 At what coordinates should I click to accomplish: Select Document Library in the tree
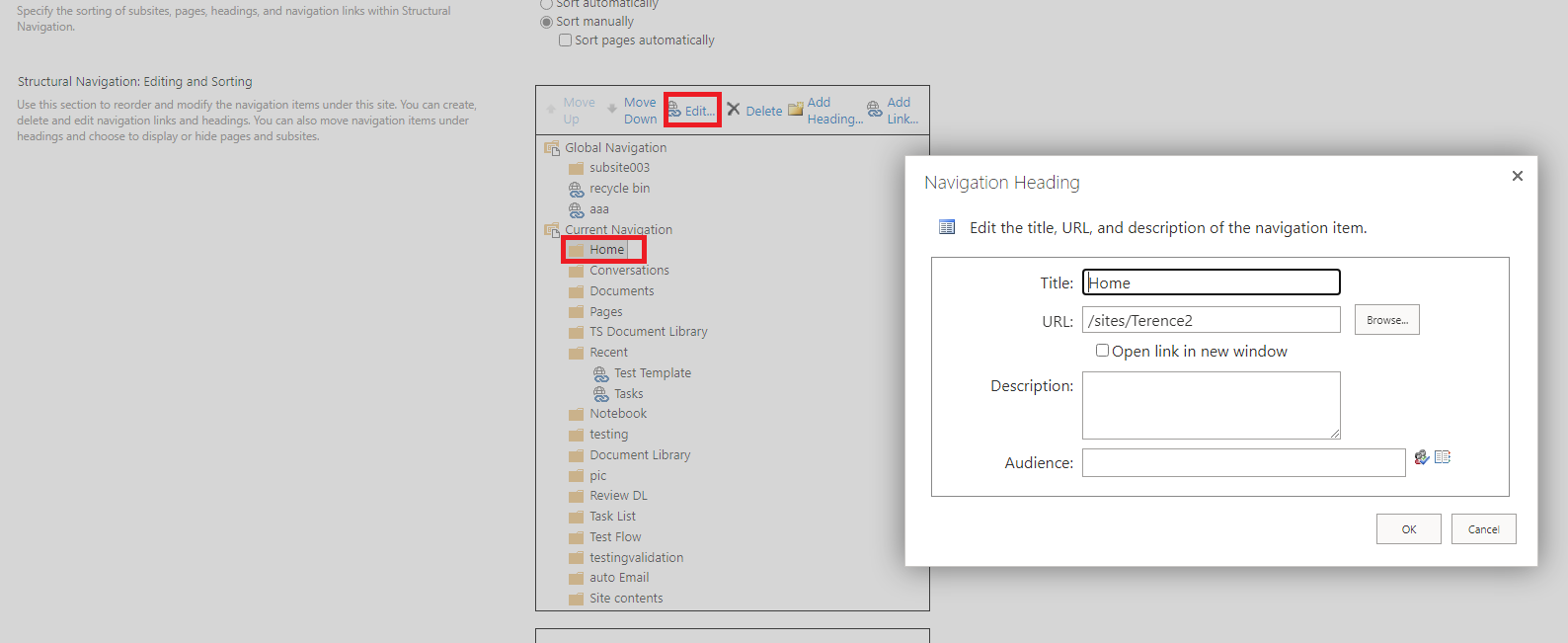point(640,455)
